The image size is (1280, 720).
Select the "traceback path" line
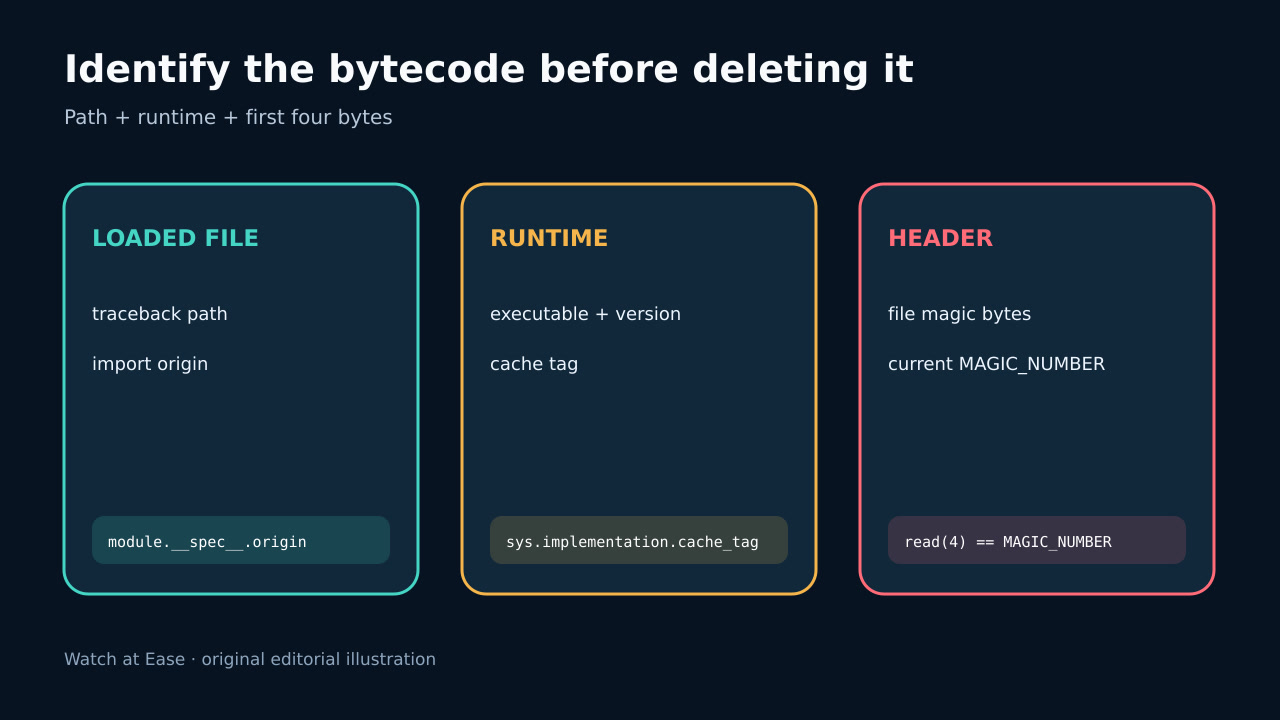point(160,314)
